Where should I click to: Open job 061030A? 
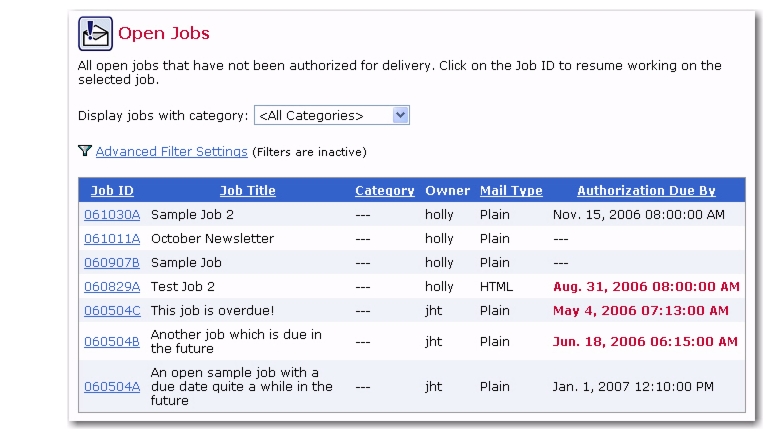click(x=112, y=215)
